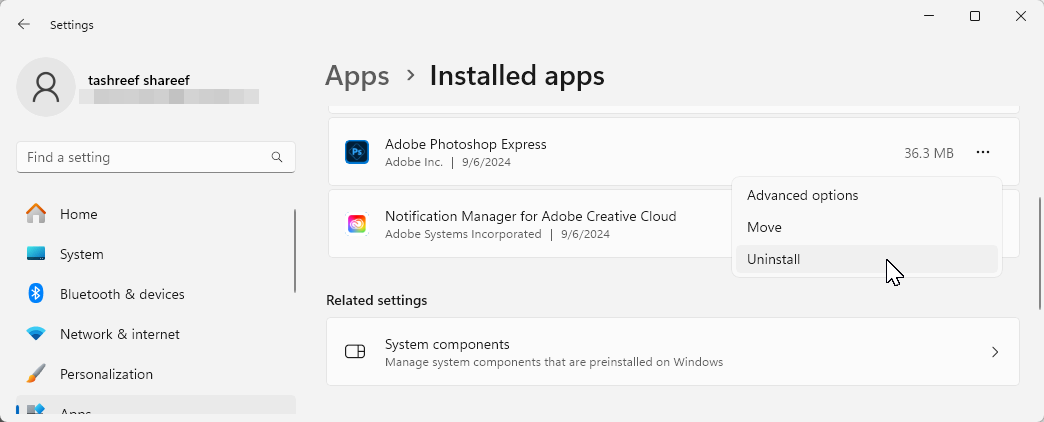Click the Bluetooth icon in sidebar
The height and width of the screenshot is (422, 1044).
pyautogui.click(x=36, y=294)
